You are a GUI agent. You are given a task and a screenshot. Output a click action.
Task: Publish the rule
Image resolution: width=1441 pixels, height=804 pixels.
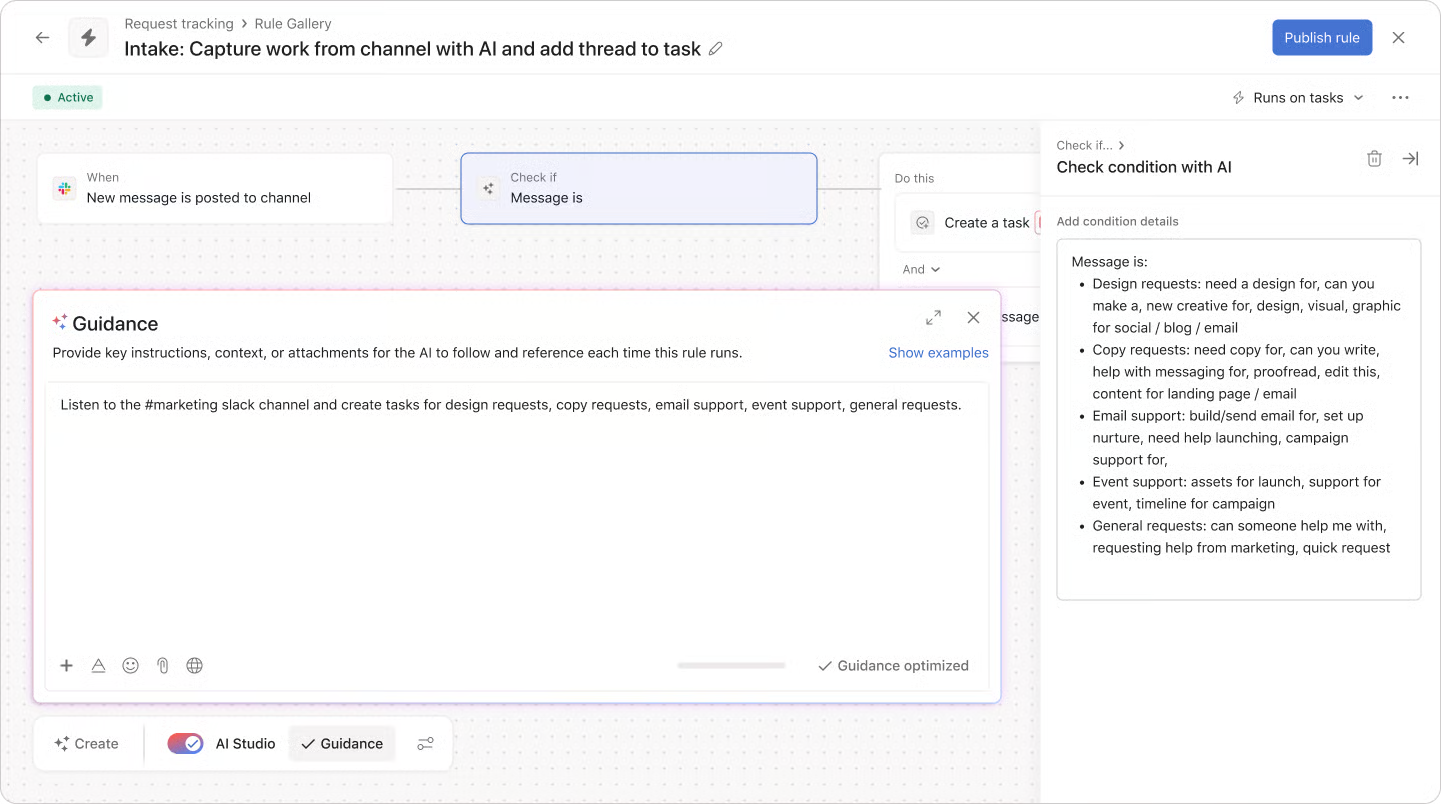[x=1322, y=37]
